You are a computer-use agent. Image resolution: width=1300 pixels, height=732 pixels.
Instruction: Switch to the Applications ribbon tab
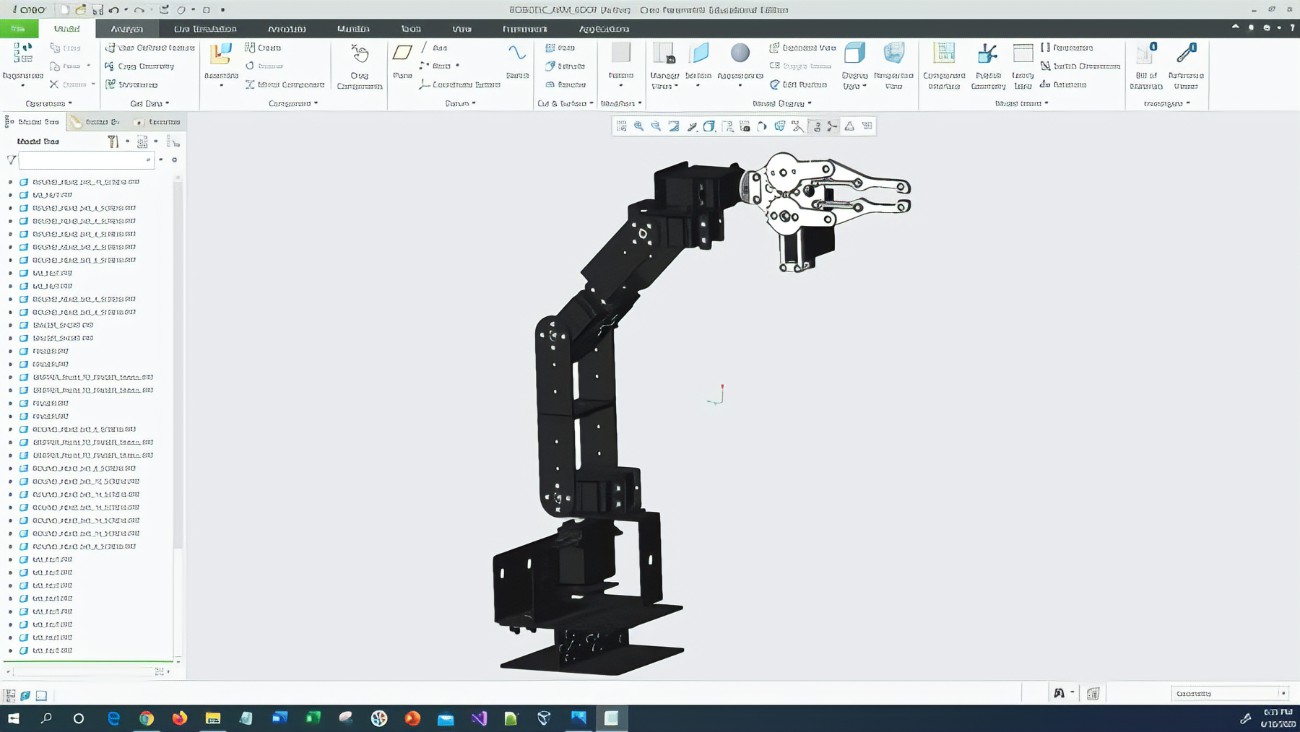[604, 29]
